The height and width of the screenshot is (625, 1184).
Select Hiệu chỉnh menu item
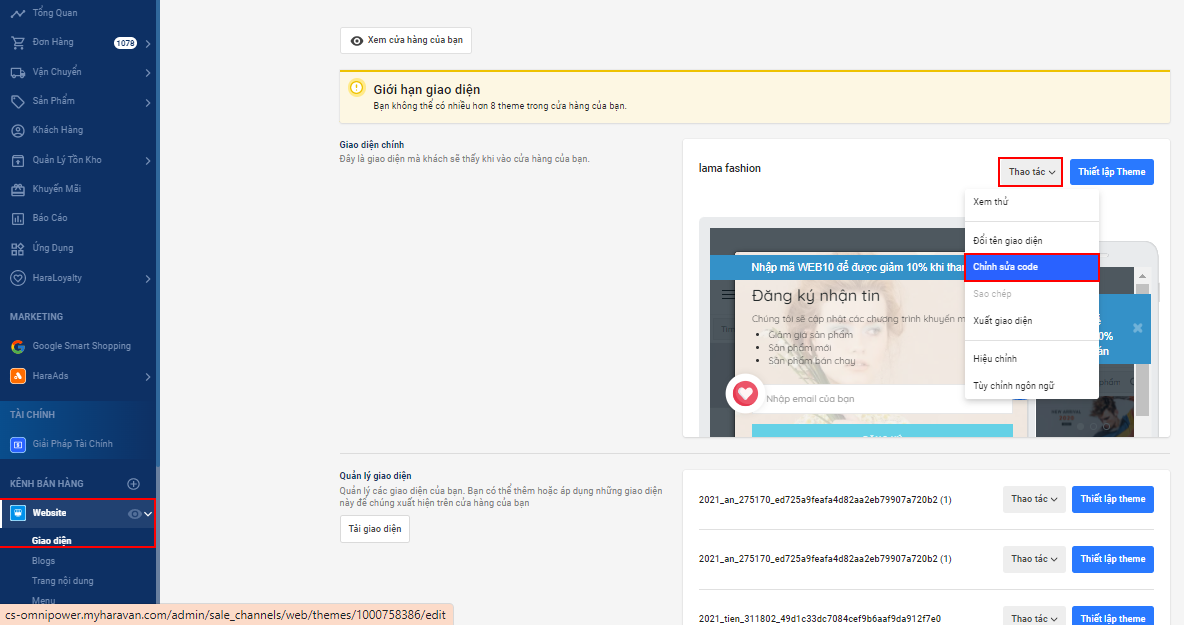click(x=1031, y=359)
